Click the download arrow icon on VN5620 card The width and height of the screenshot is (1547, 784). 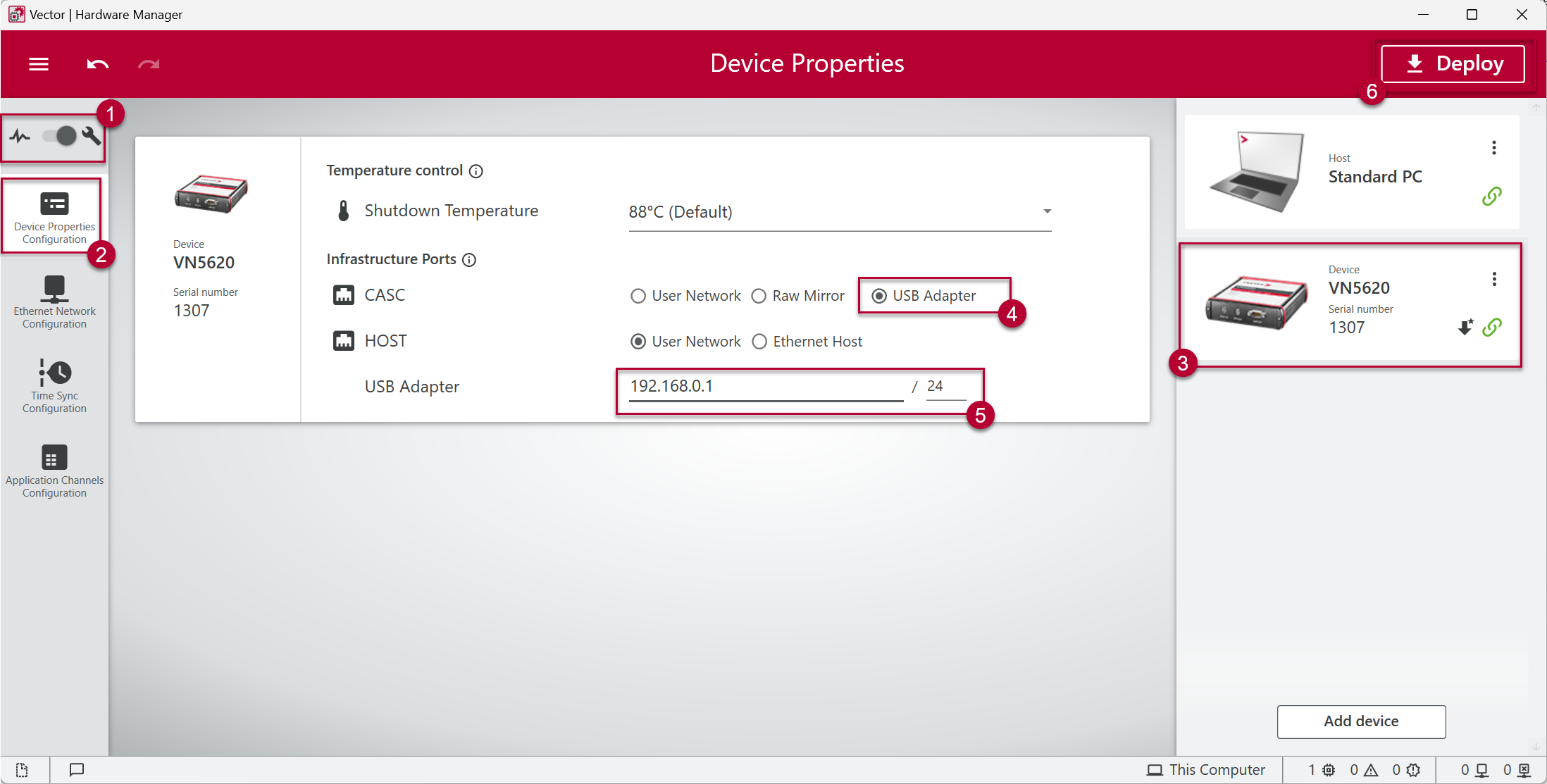click(x=1465, y=327)
